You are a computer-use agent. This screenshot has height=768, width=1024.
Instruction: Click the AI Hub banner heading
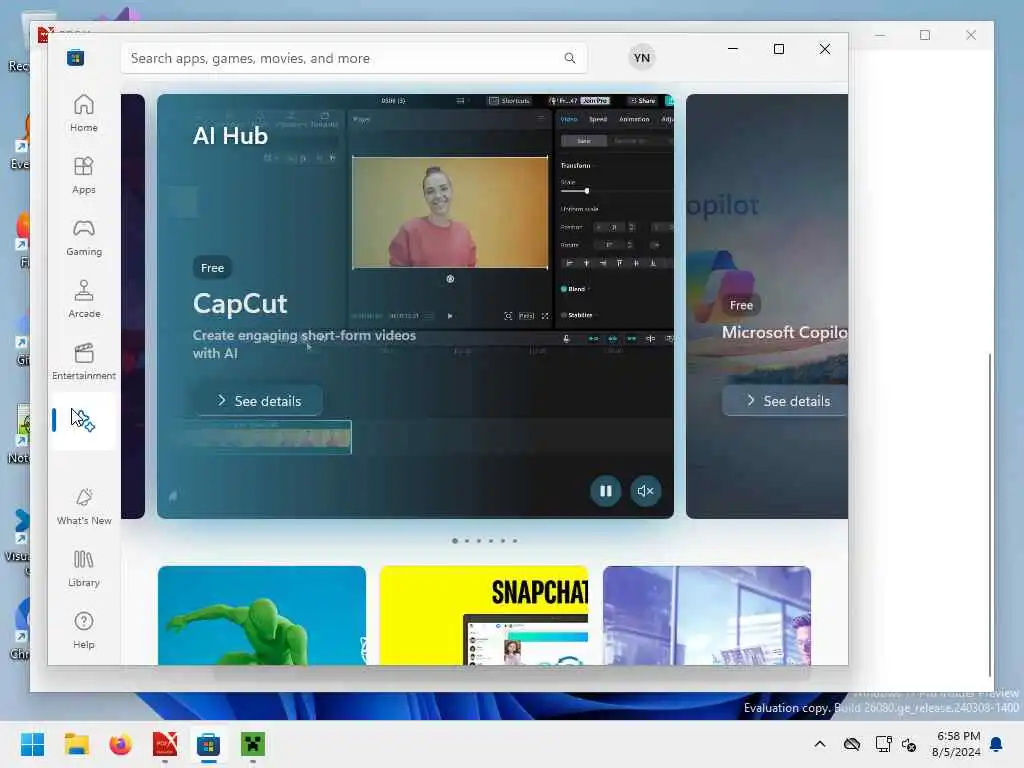[231, 136]
